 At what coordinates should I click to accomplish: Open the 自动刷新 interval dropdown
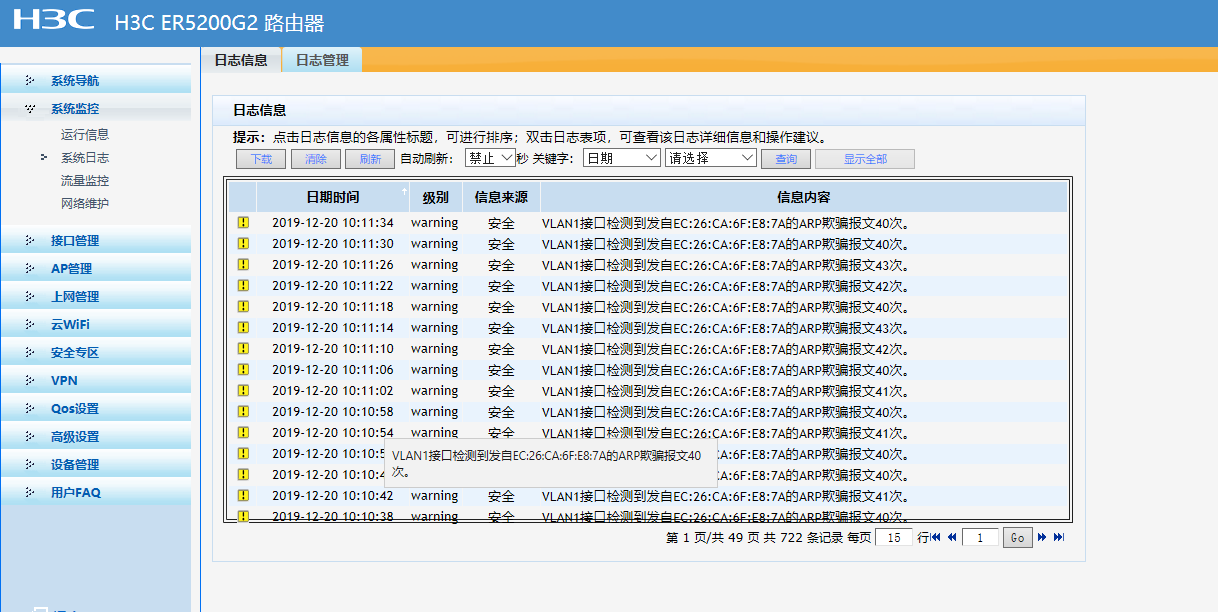489,158
